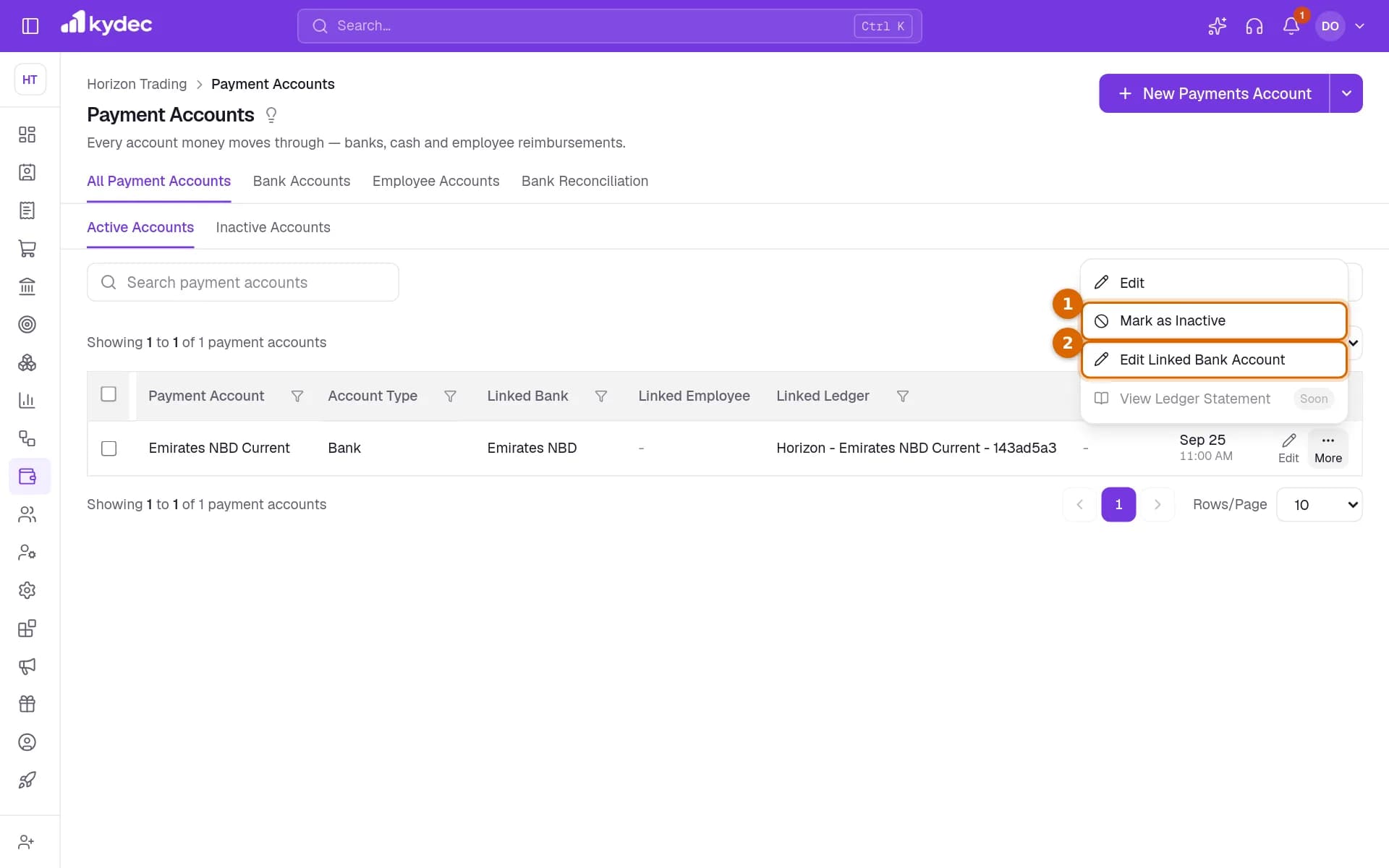Switch to Bank Accounts tab
Screen dimensions: 1389x868
pyautogui.click(x=301, y=181)
